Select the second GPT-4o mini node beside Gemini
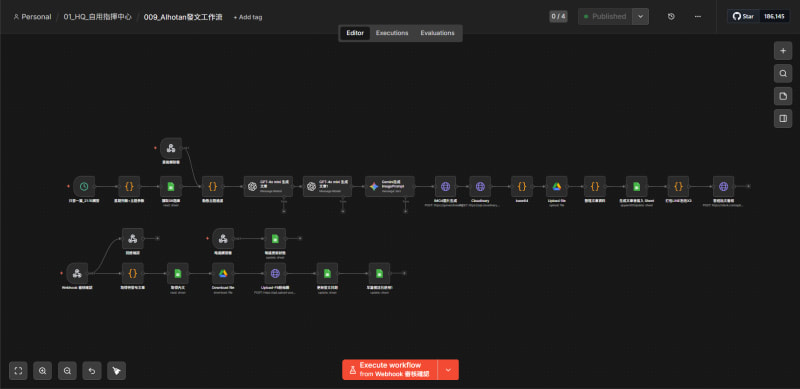Image resolution: width=800 pixels, height=389 pixels. coord(328,187)
